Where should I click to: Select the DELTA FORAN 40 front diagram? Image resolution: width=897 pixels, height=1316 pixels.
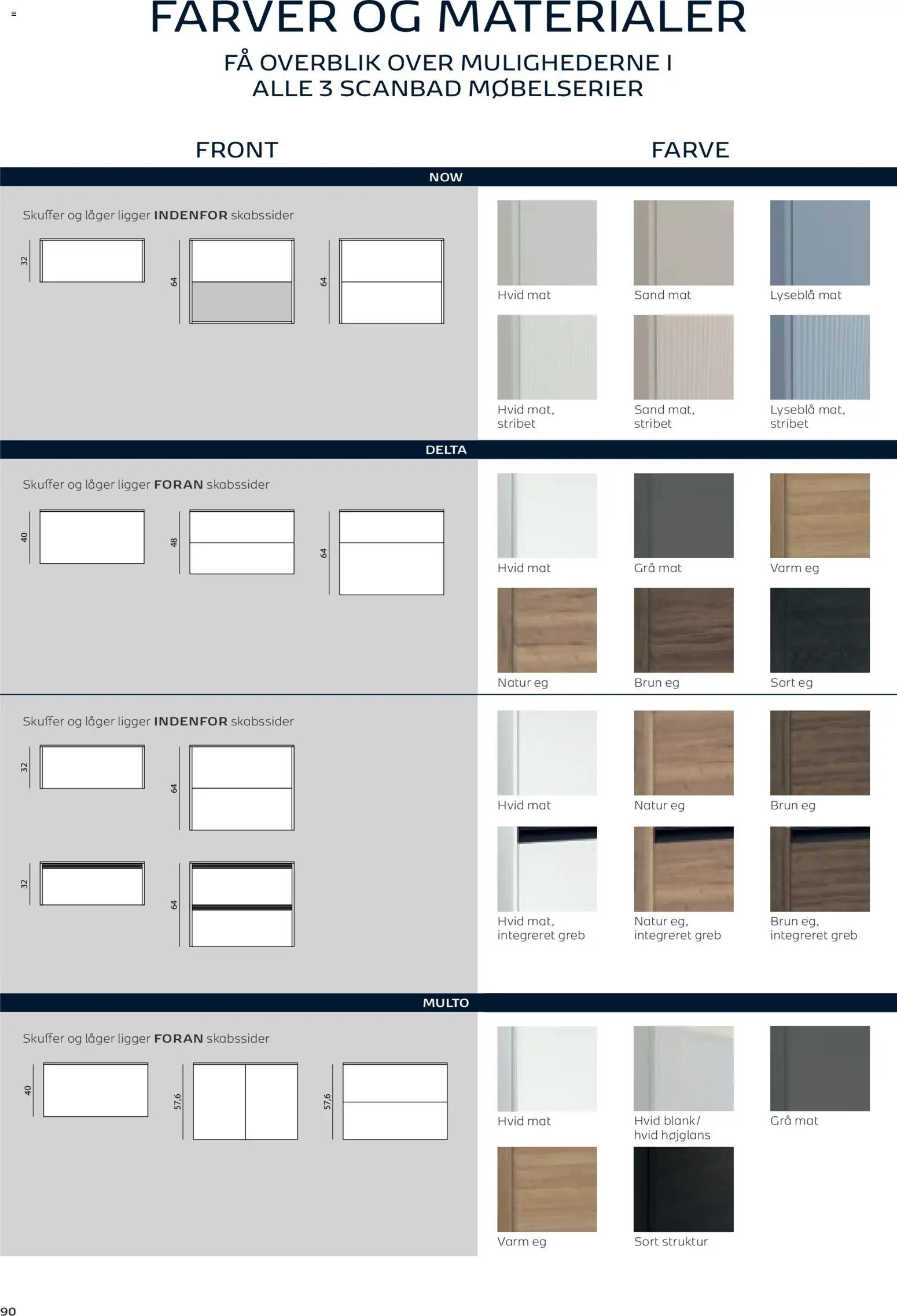pos(92,537)
